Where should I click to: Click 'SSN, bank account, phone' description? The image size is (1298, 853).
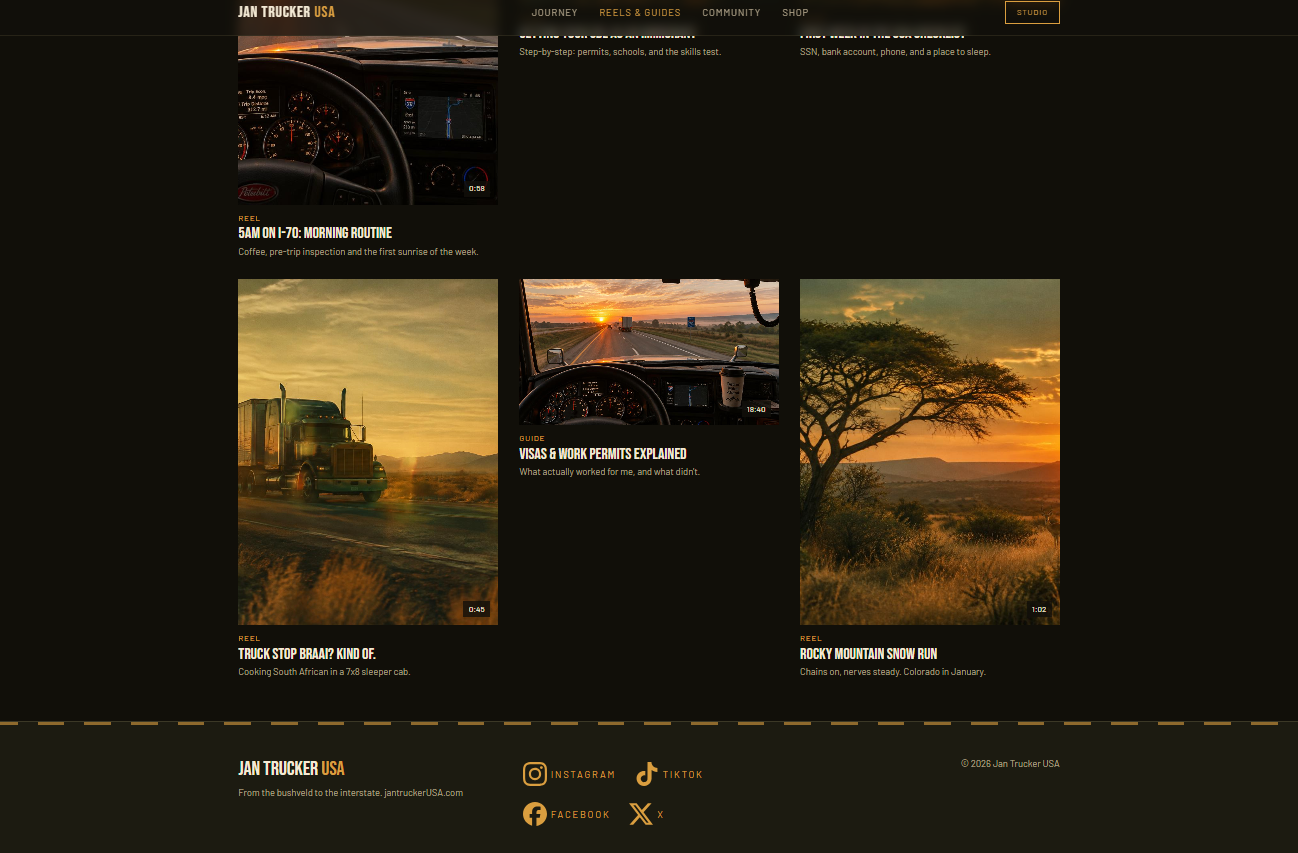click(x=895, y=52)
